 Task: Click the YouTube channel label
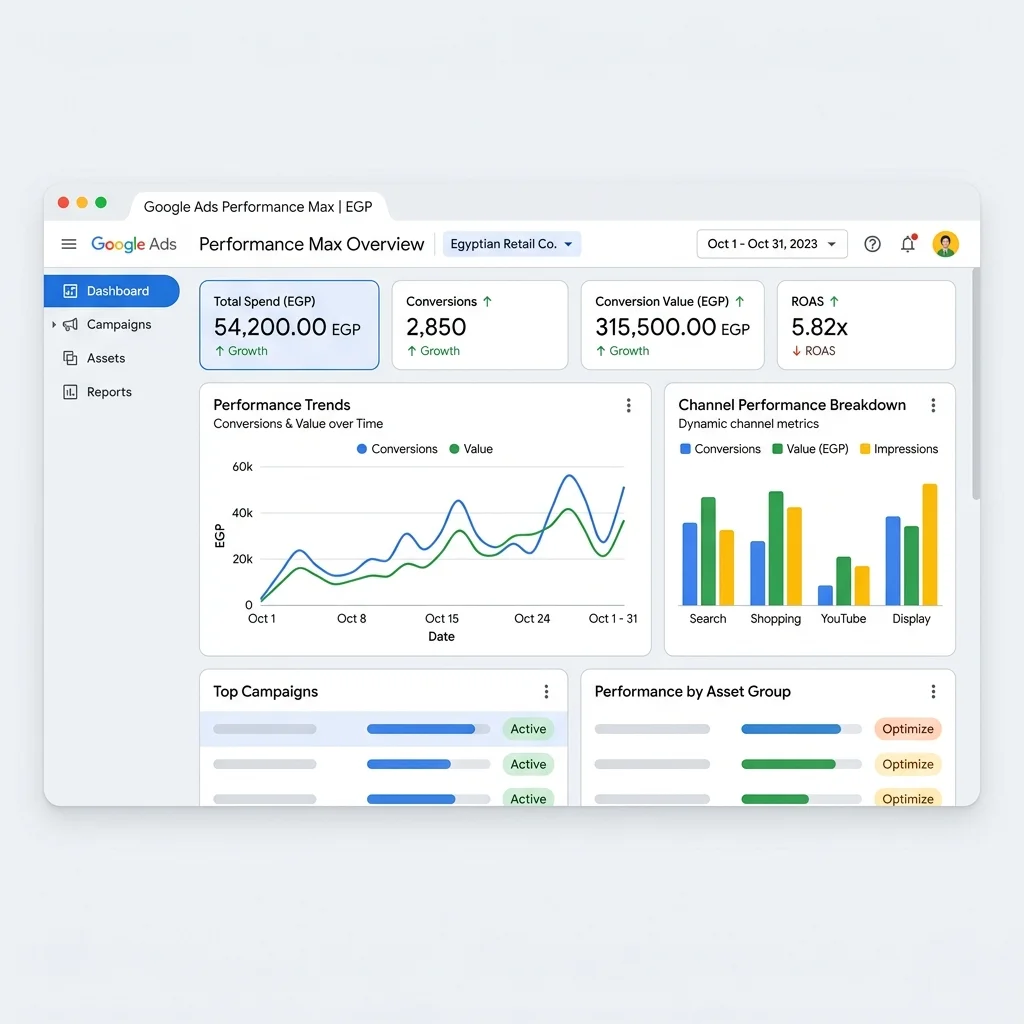843,619
